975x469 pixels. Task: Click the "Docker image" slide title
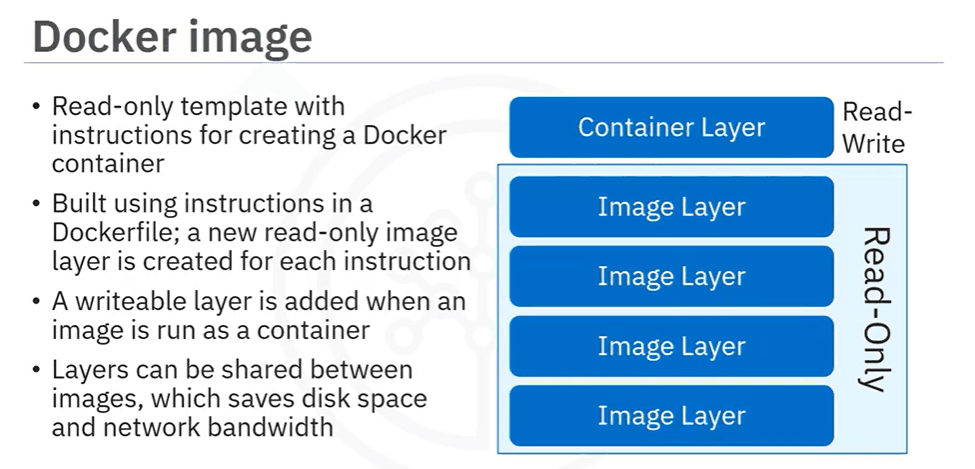pos(172,37)
